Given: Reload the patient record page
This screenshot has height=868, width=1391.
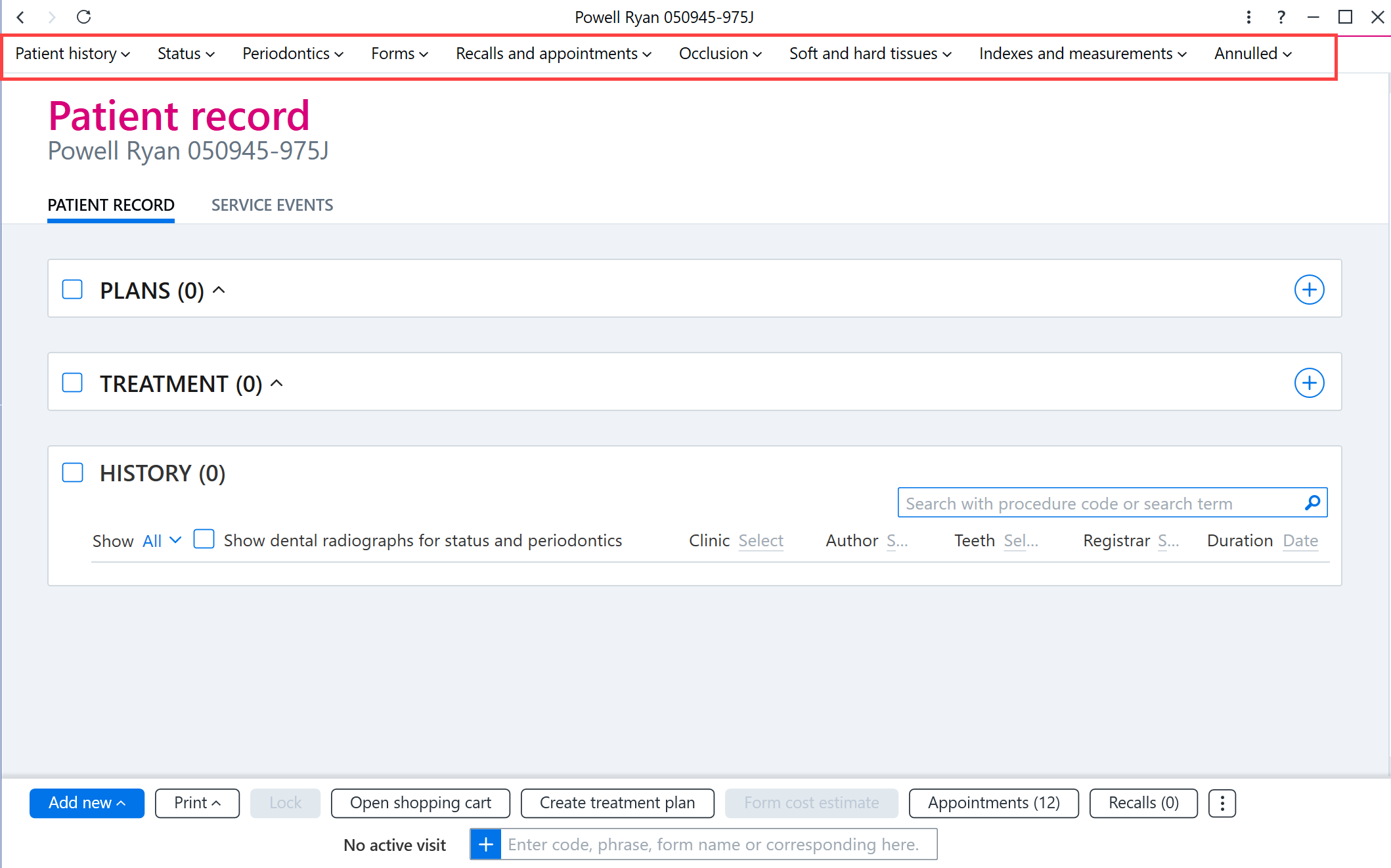Looking at the screenshot, I should point(84,17).
